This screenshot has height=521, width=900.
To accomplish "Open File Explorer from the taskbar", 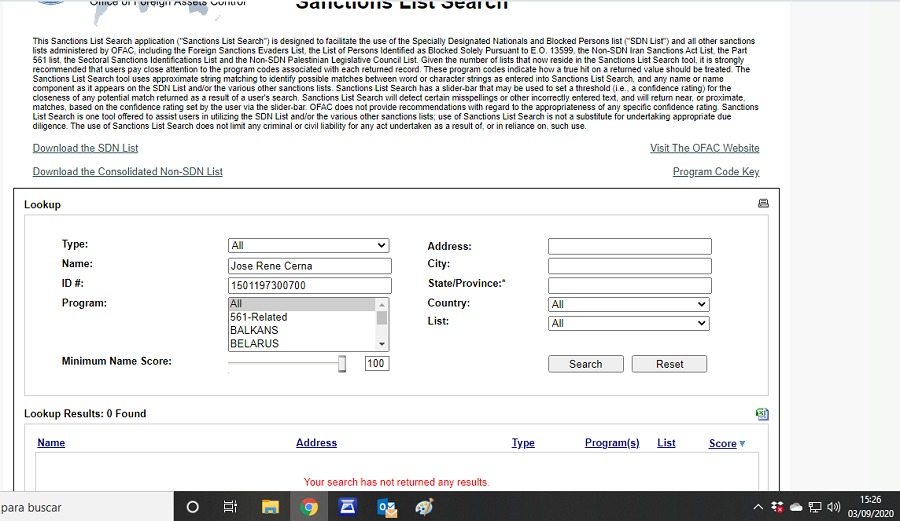I will point(269,507).
